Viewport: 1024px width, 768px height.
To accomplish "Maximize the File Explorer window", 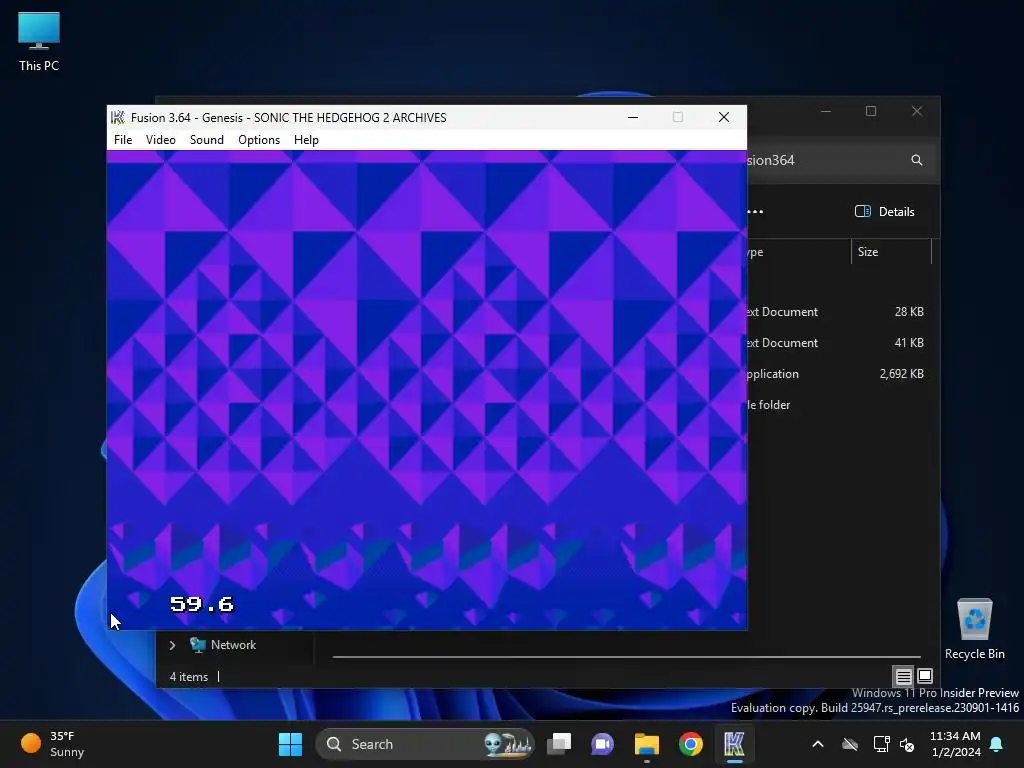I will tap(871, 112).
